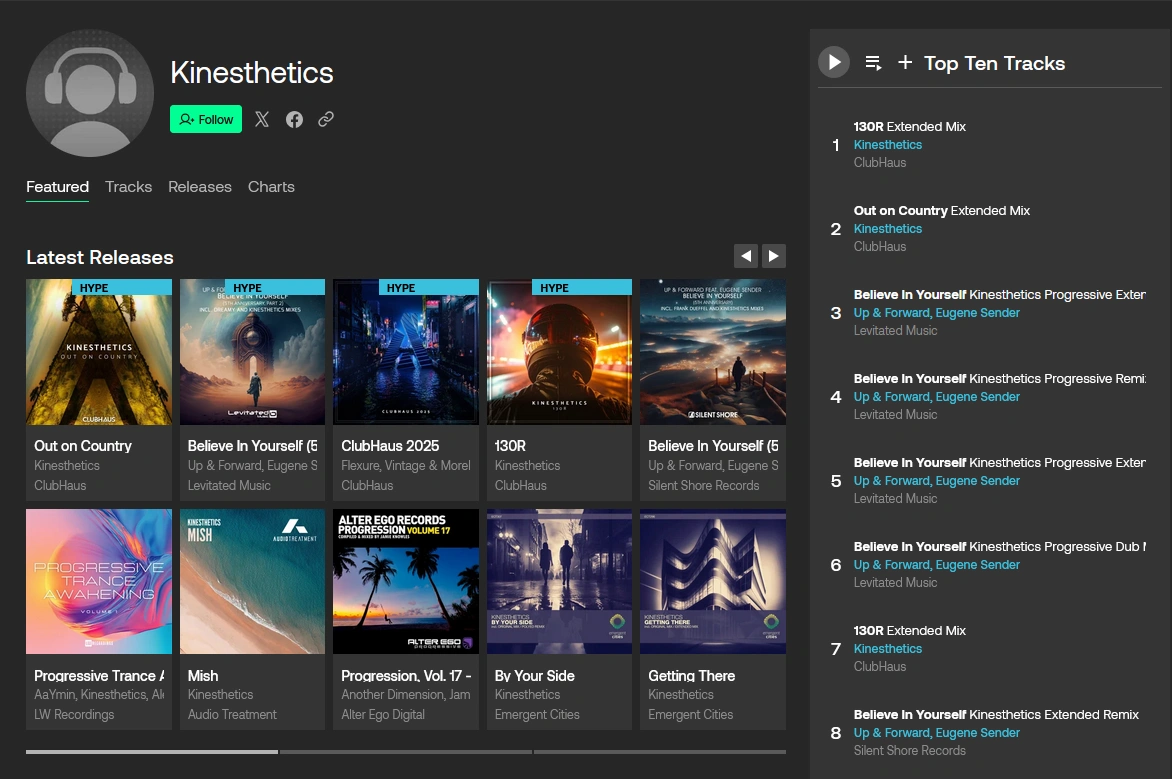The image size is (1172, 779).
Task: Click the plus icon beside Top Ten Tracks
Action: [x=904, y=62]
